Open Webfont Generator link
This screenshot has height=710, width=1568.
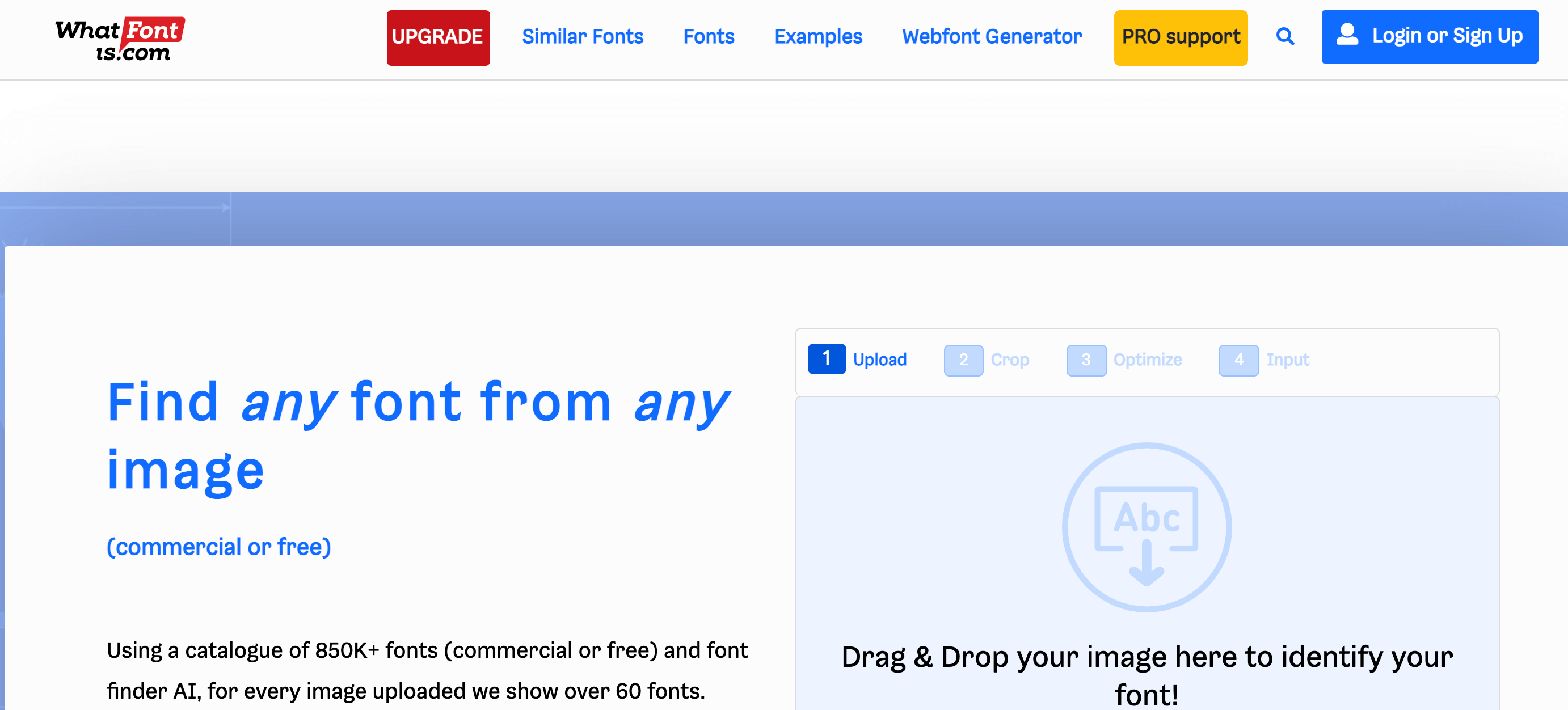coord(992,36)
